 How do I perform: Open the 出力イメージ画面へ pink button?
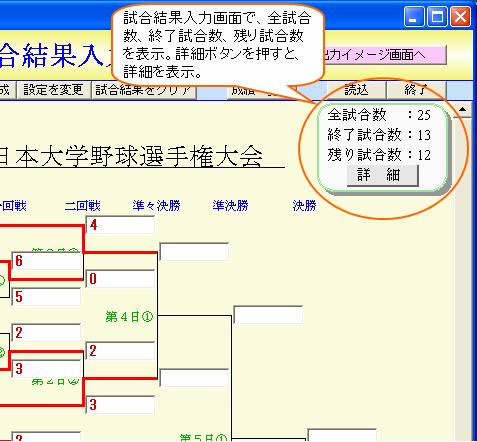coord(383,55)
